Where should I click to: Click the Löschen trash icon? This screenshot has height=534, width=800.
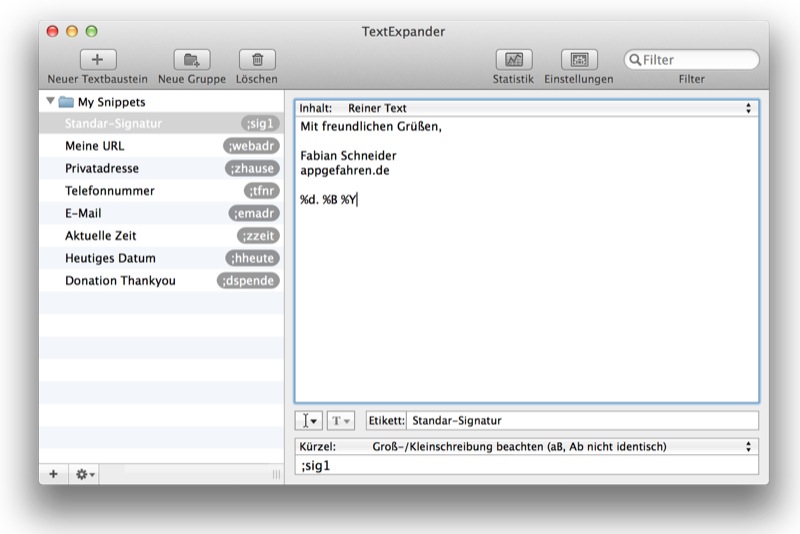[x=257, y=60]
